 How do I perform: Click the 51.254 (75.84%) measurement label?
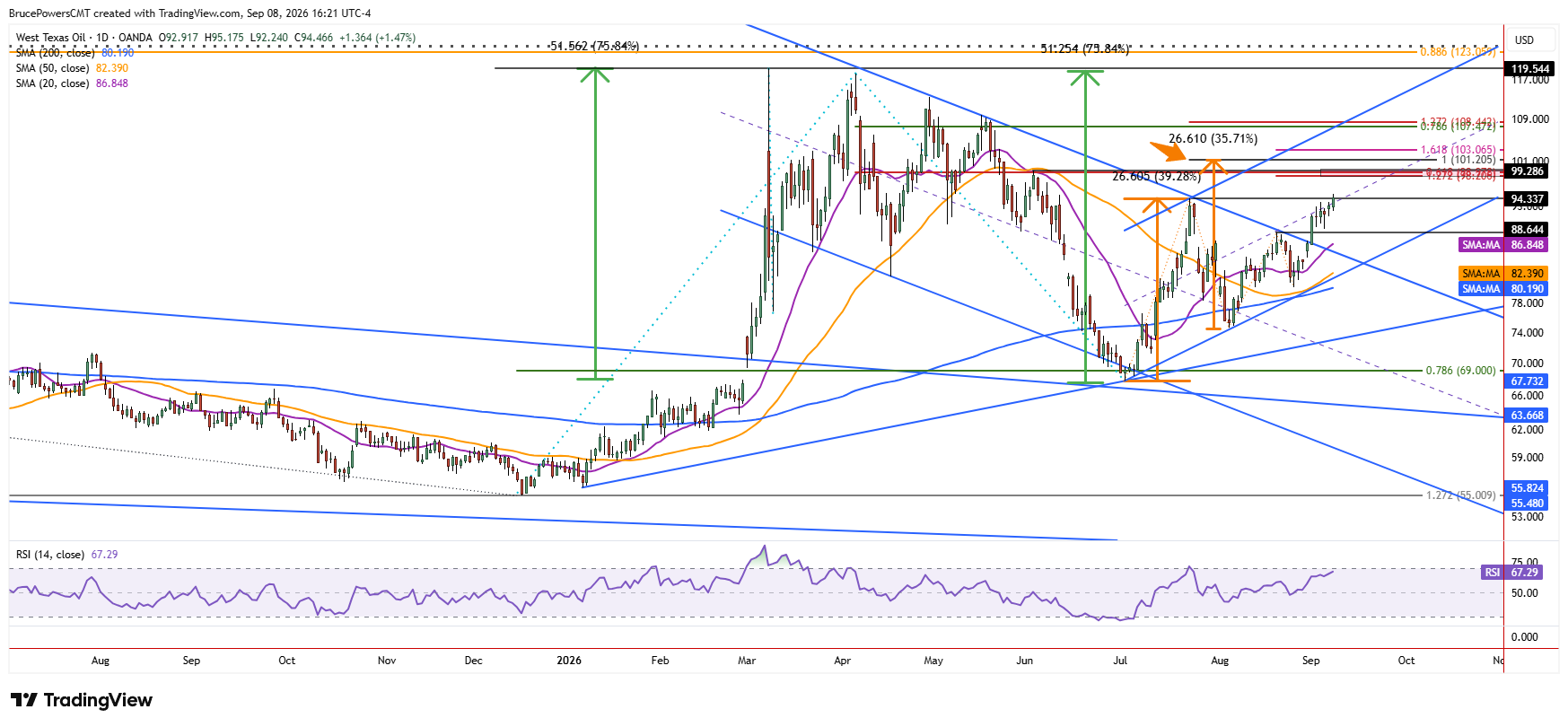(x=1084, y=48)
